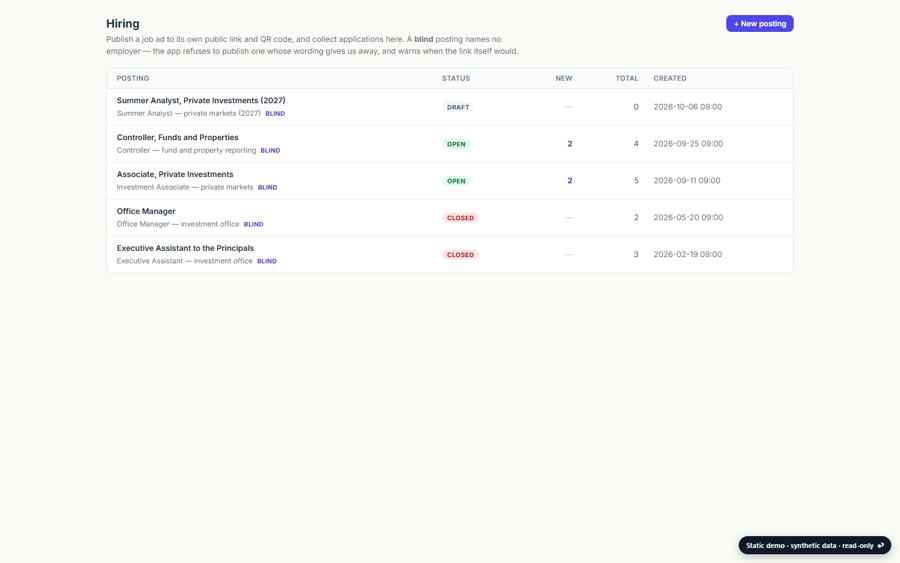900x563 pixels.
Task: Click the return arrow icon in the static demo badge
Action: click(880, 545)
